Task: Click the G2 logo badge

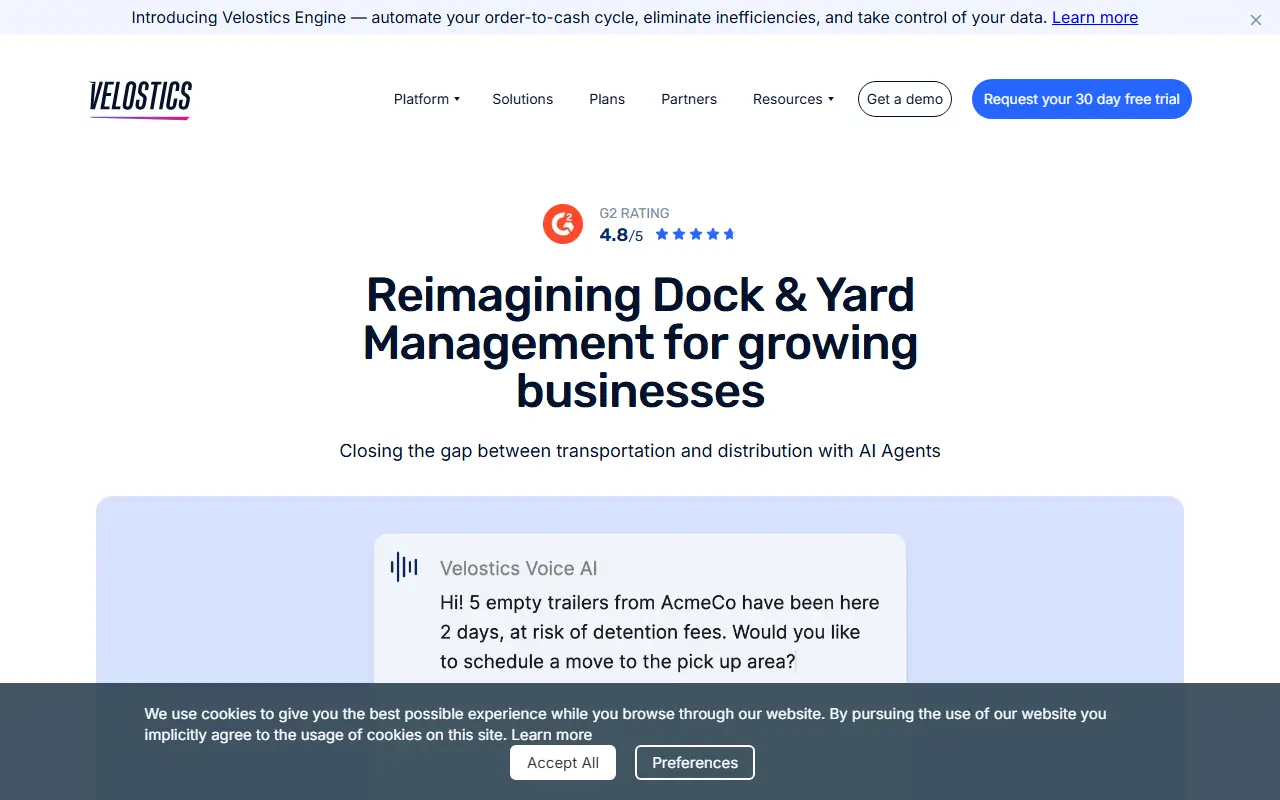Action: 563,224
